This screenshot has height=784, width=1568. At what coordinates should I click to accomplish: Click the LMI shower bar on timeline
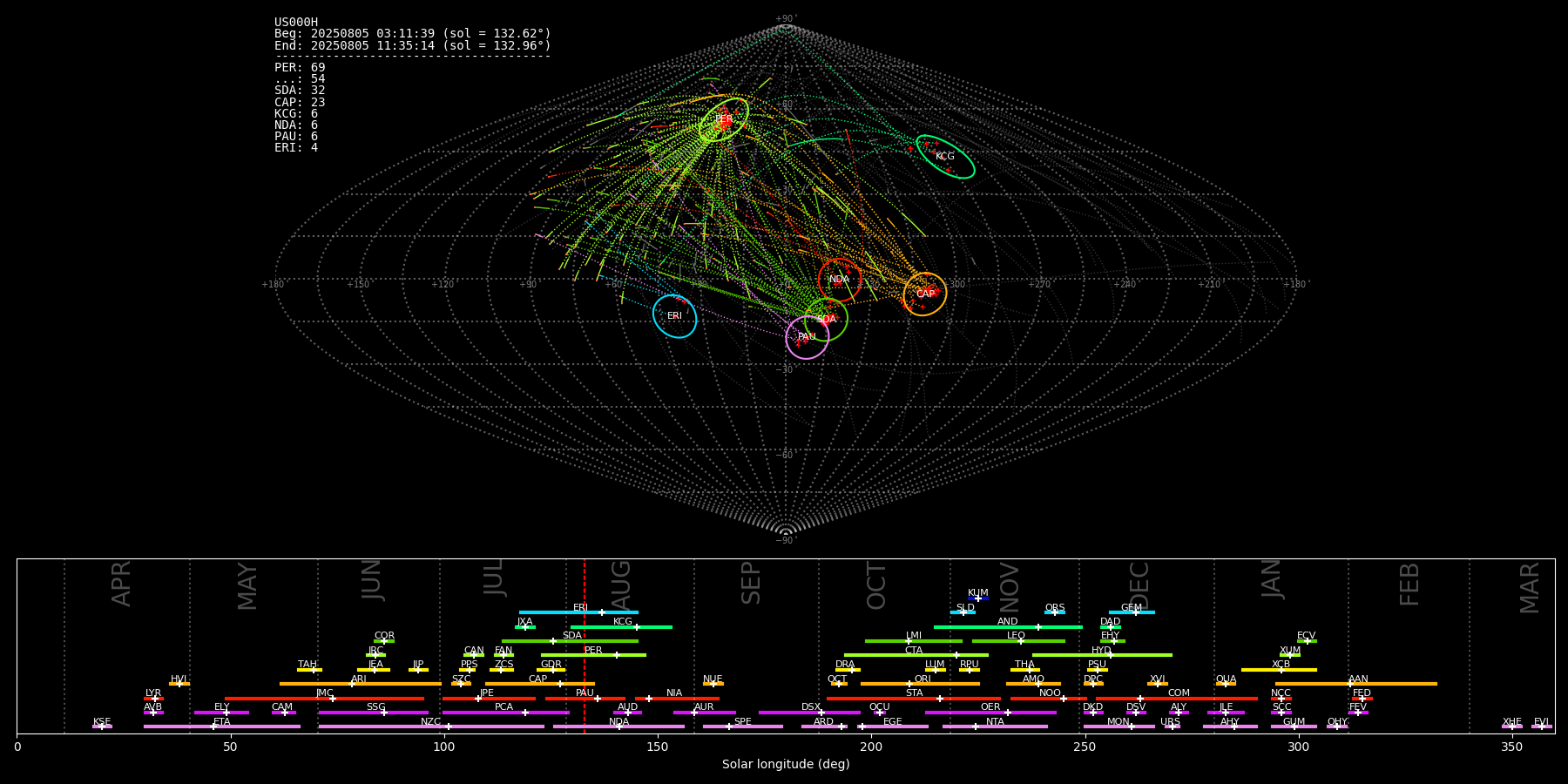pyautogui.click(x=914, y=641)
